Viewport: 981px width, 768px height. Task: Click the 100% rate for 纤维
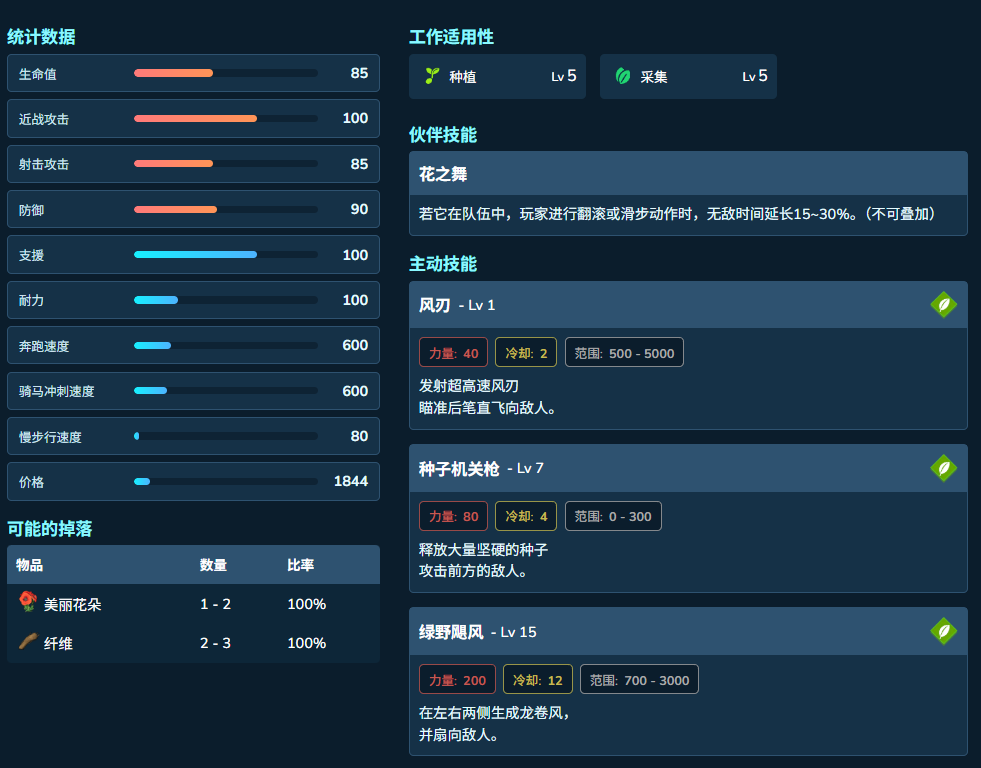(307, 643)
